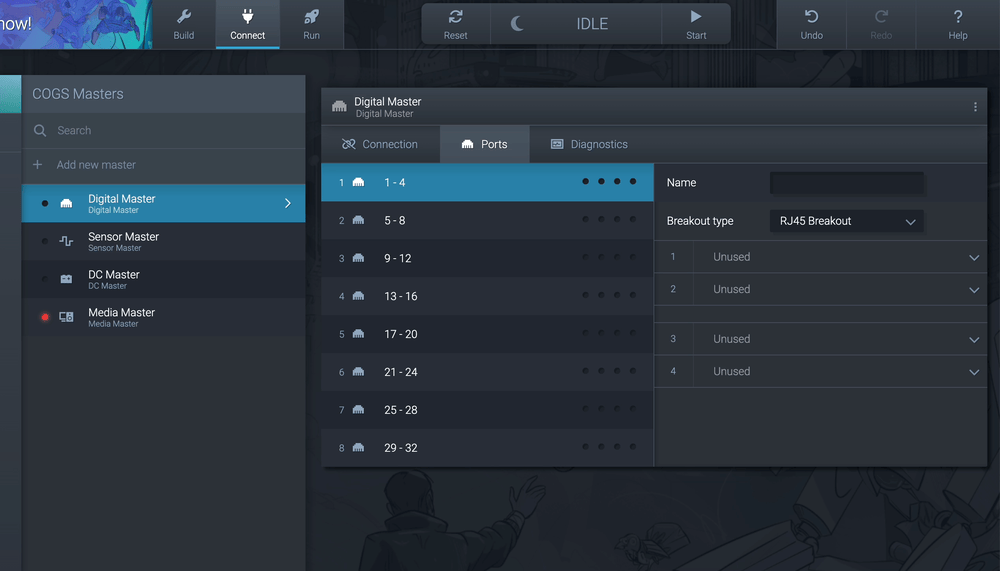Screen dimensions: 1000x571
Task: Click the port icon in row 9 - 12
Action: point(358,258)
